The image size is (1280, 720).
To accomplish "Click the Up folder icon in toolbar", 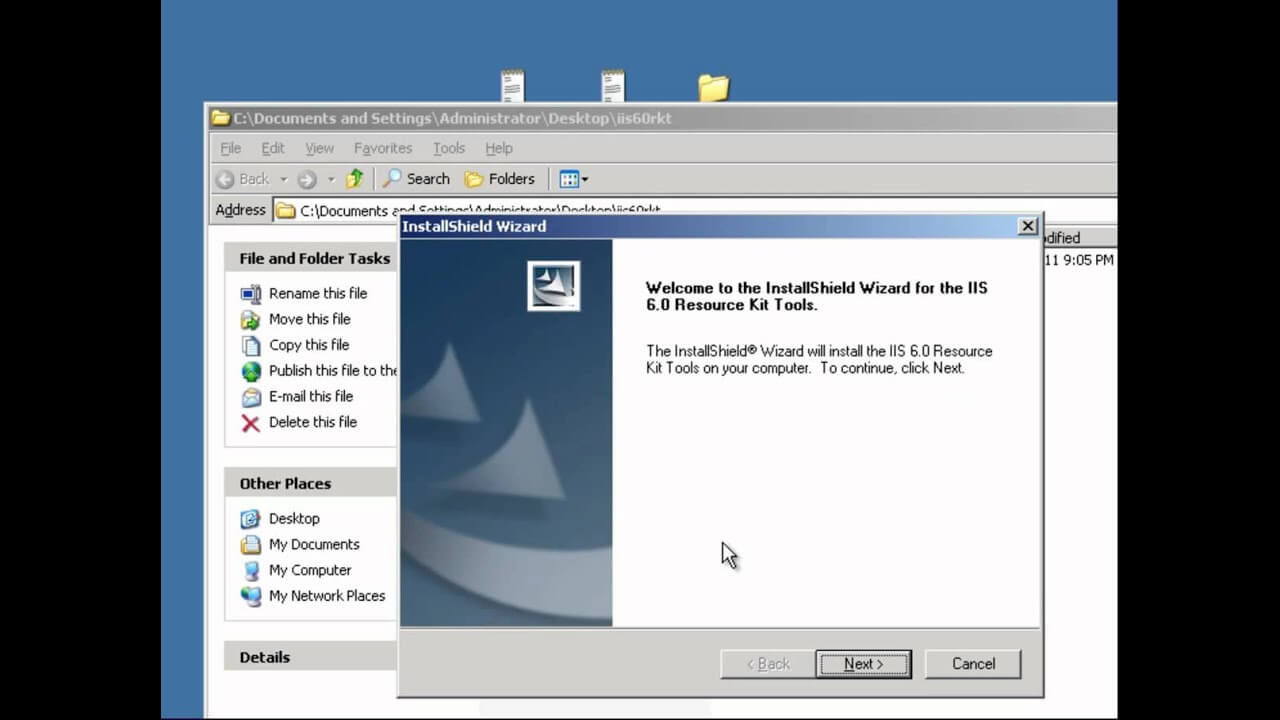I will (355, 179).
